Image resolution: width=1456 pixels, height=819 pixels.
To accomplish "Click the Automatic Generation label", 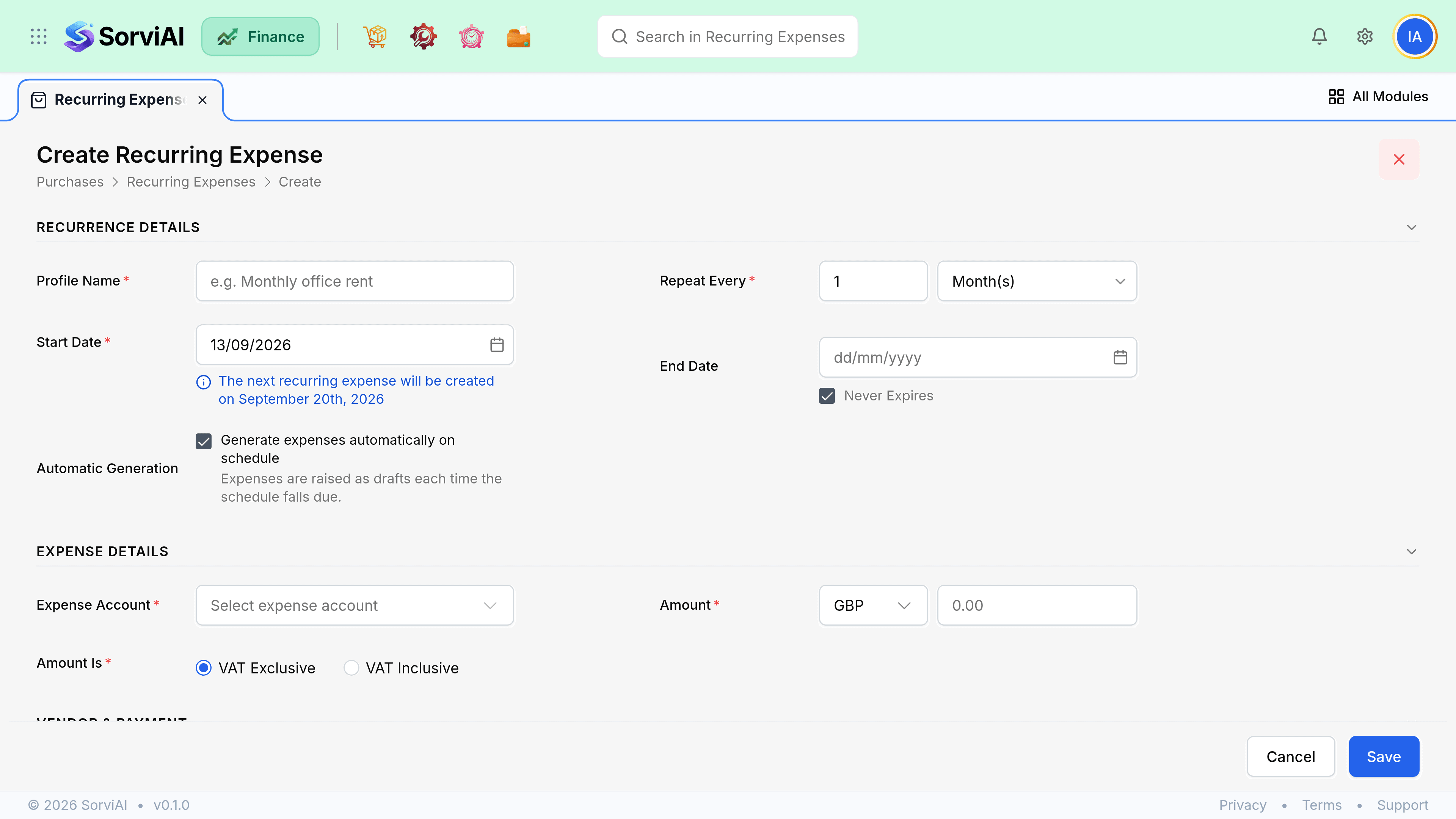I will tap(107, 469).
